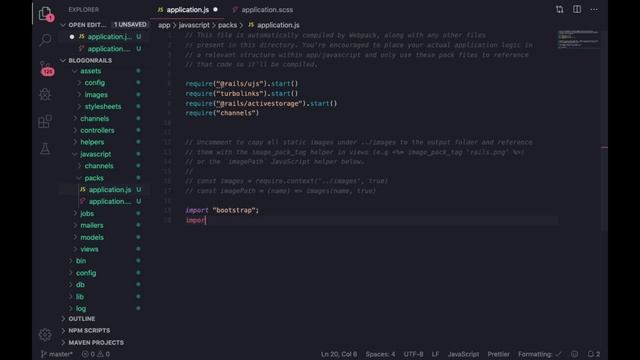Screen dimensions: 640x360
Task: Expand the views folder
Action: 89,249
